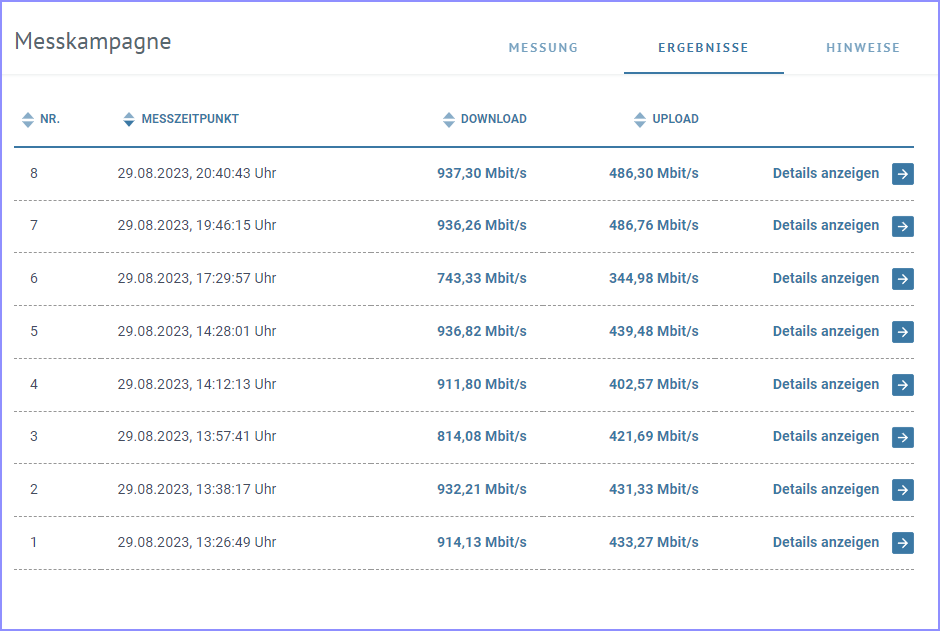This screenshot has width=940, height=631.
Task: Sort by NR. column arrows
Action: (28, 119)
